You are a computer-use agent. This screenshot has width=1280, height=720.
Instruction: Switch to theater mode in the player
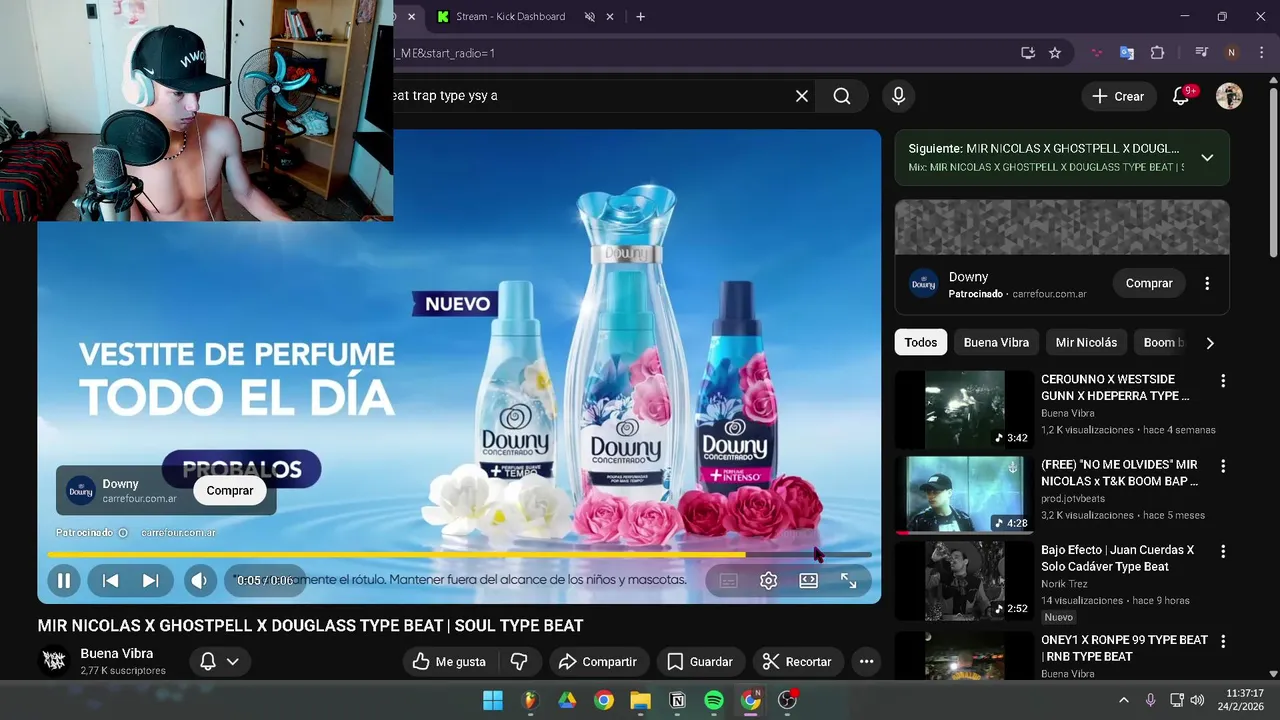coord(808,580)
